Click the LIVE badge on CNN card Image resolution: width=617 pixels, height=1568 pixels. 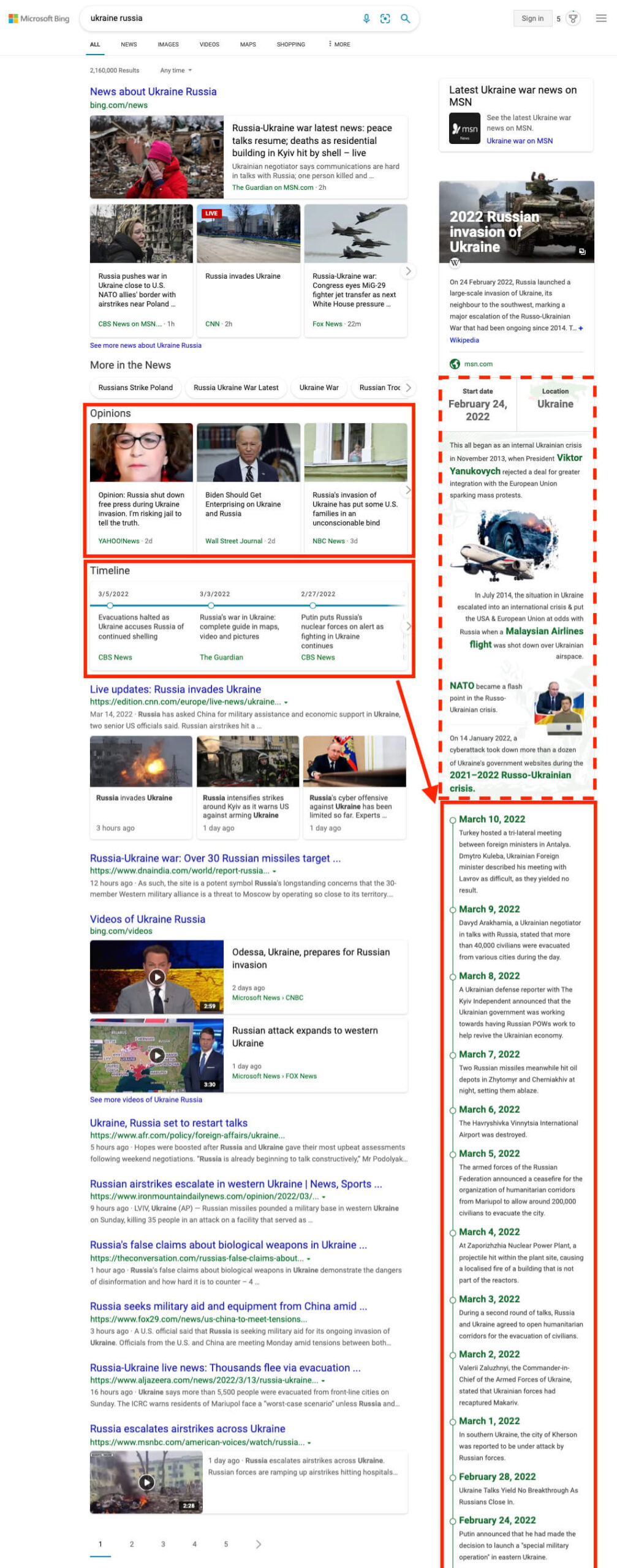coord(211,213)
